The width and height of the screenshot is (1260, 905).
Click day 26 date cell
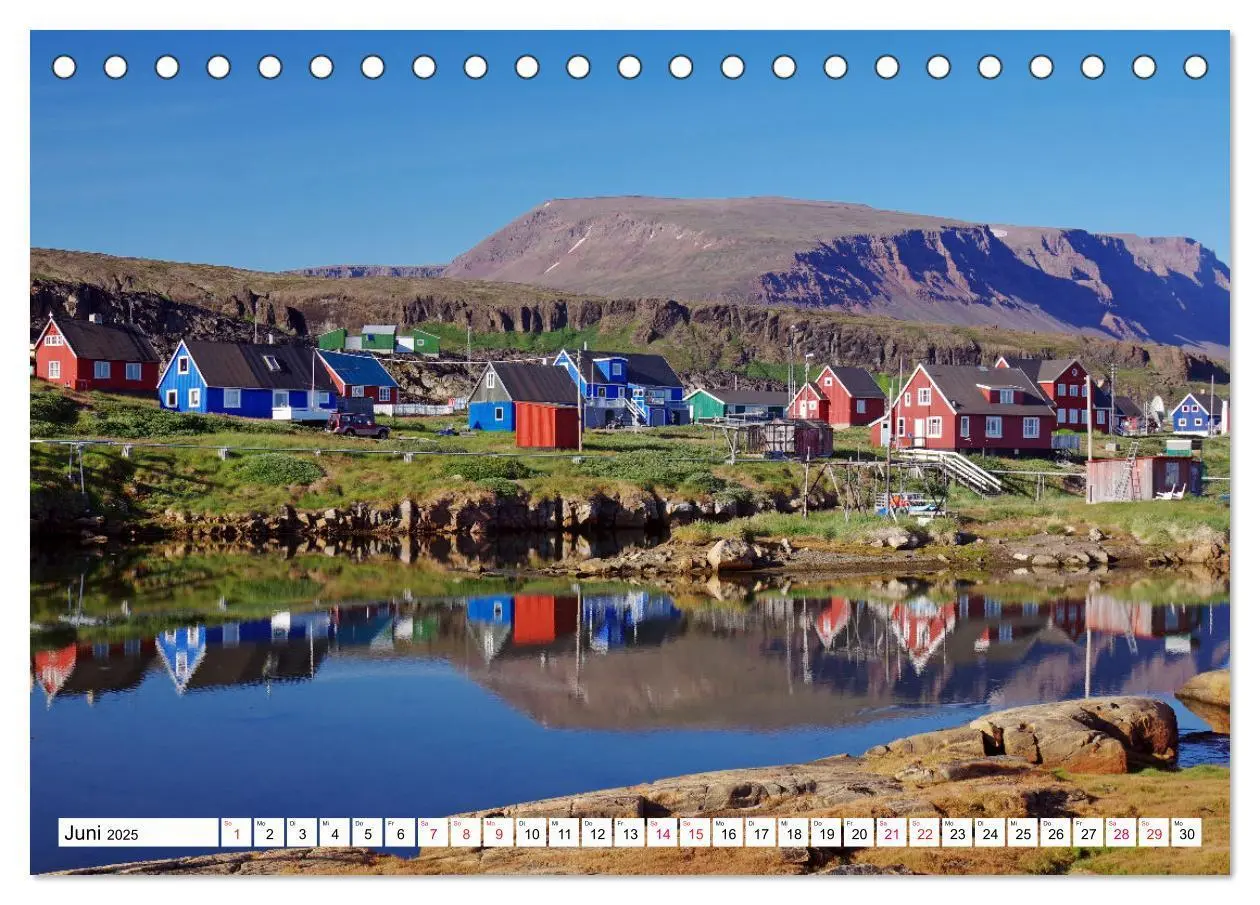click(1055, 833)
